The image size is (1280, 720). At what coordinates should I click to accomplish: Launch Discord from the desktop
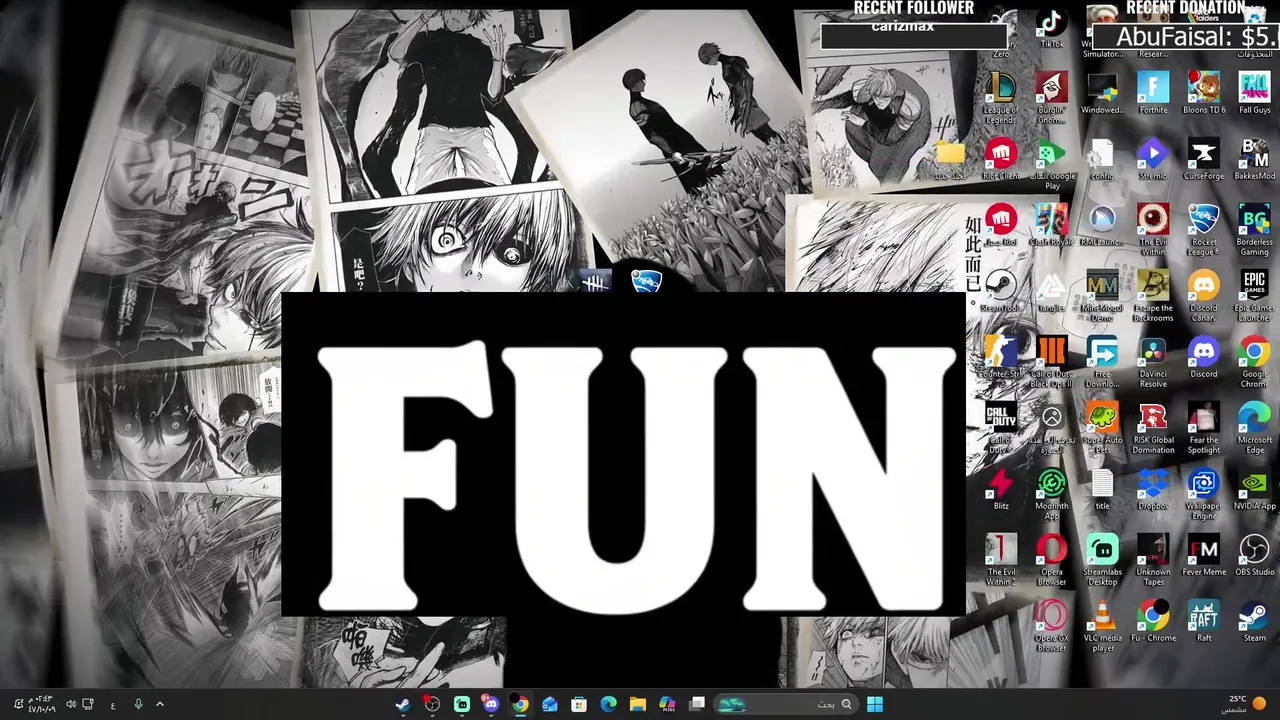[x=1204, y=357]
